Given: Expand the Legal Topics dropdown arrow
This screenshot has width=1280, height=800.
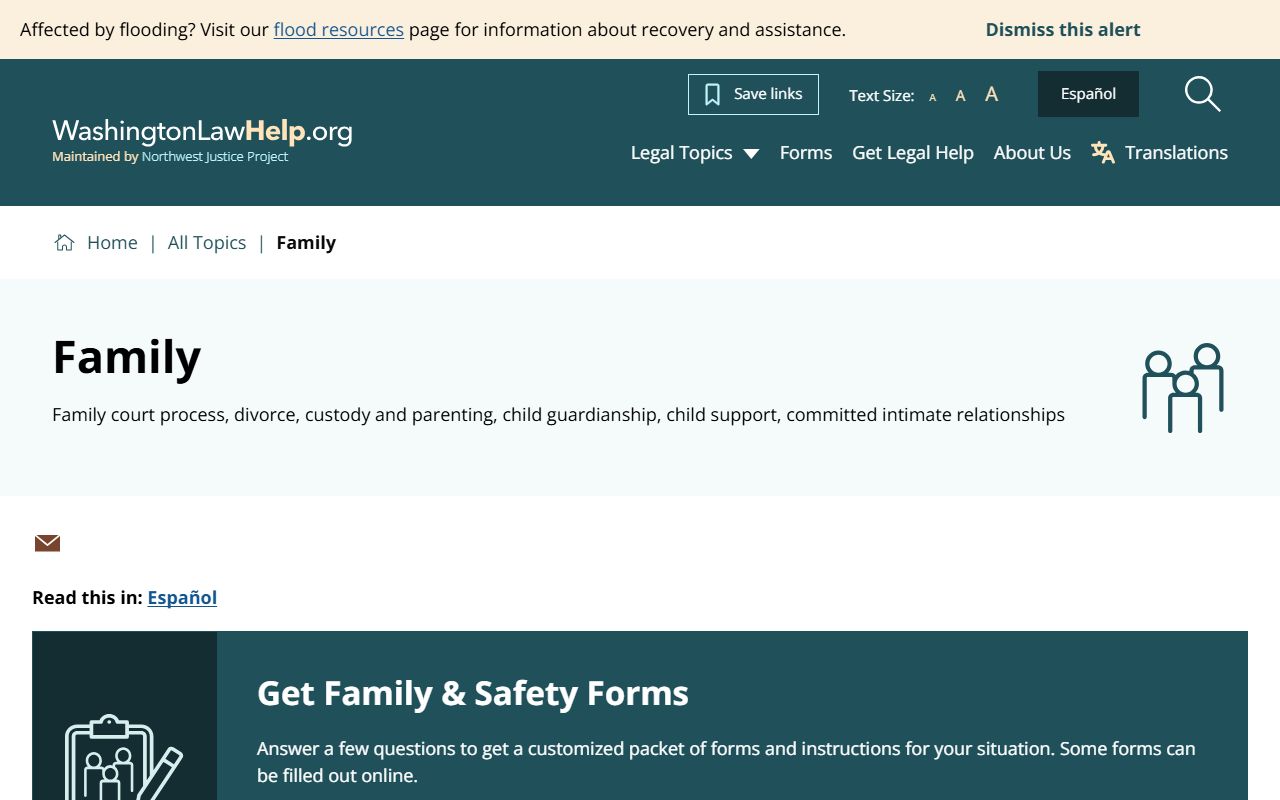Looking at the screenshot, I should coord(751,153).
